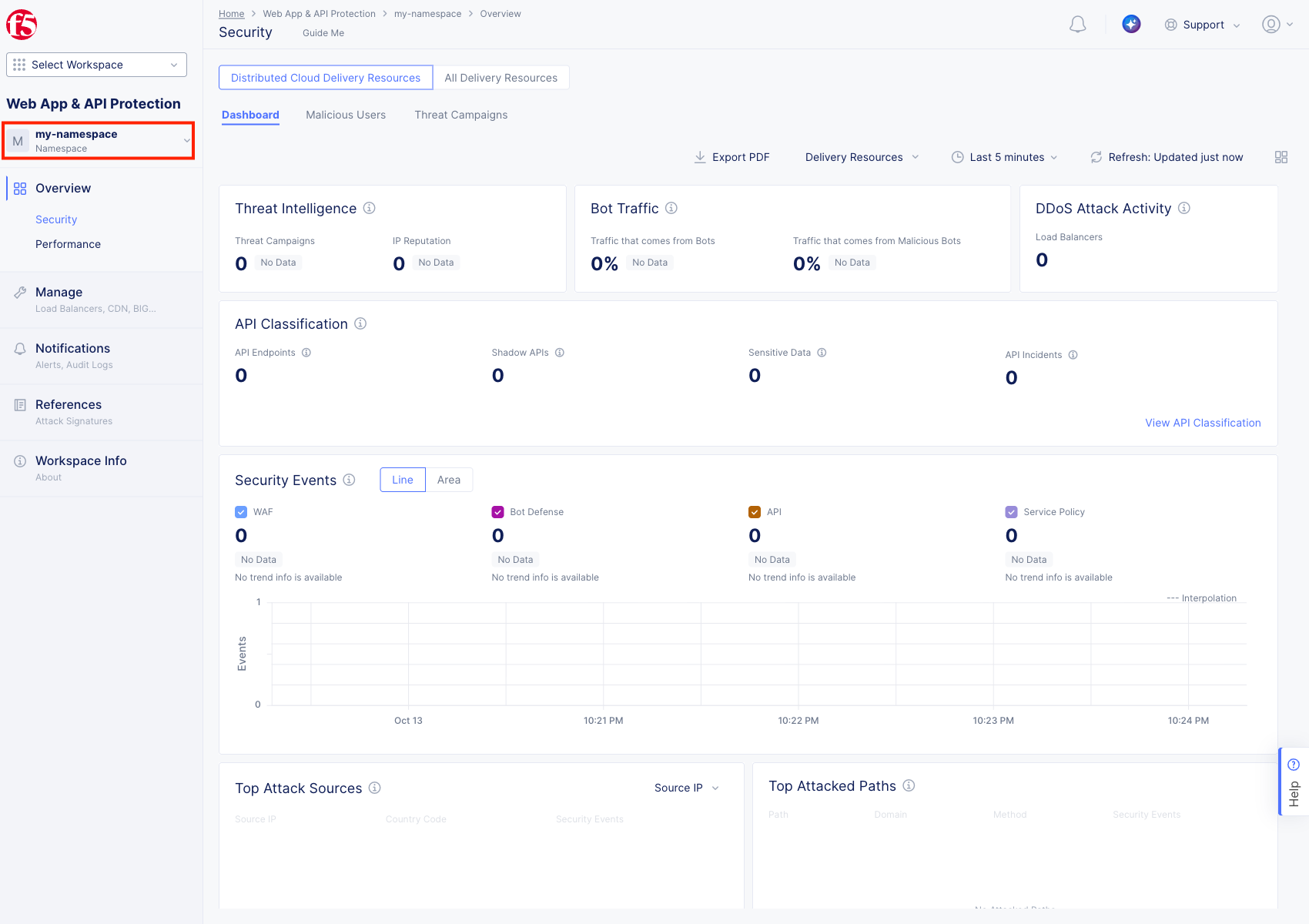The image size is (1309, 924).
Task: Click the Shadow APIs info icon
Action: [x=560, y=353]
